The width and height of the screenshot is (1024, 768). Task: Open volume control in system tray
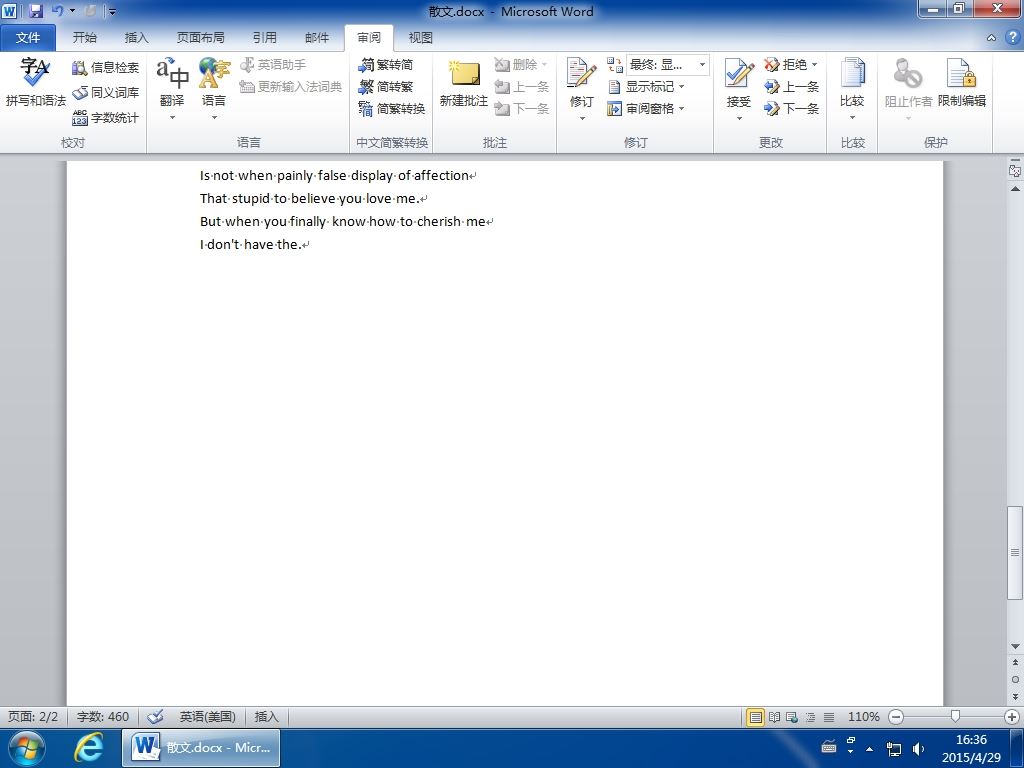(918, 749)
